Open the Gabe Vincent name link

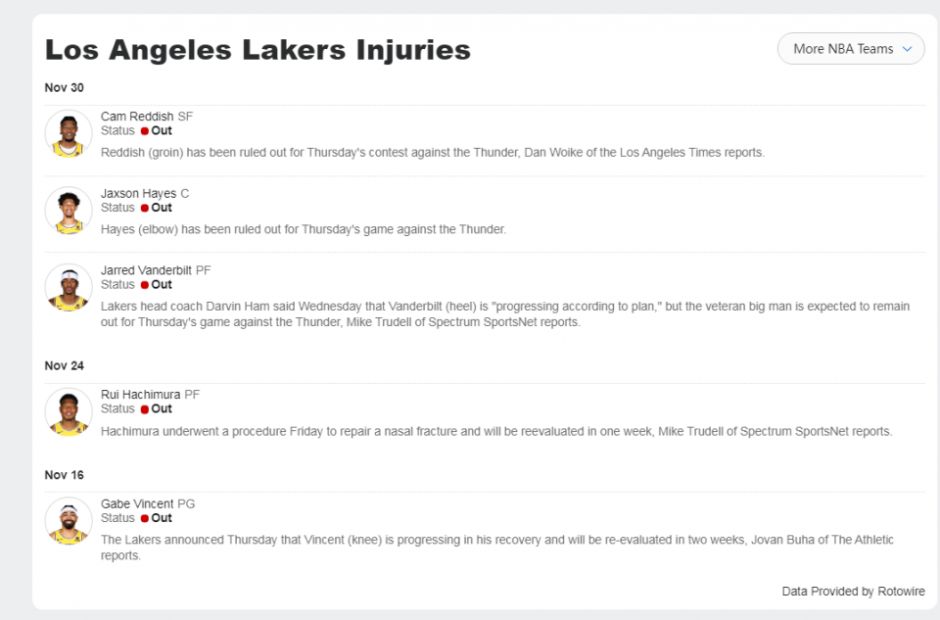[x=137, y=504]
